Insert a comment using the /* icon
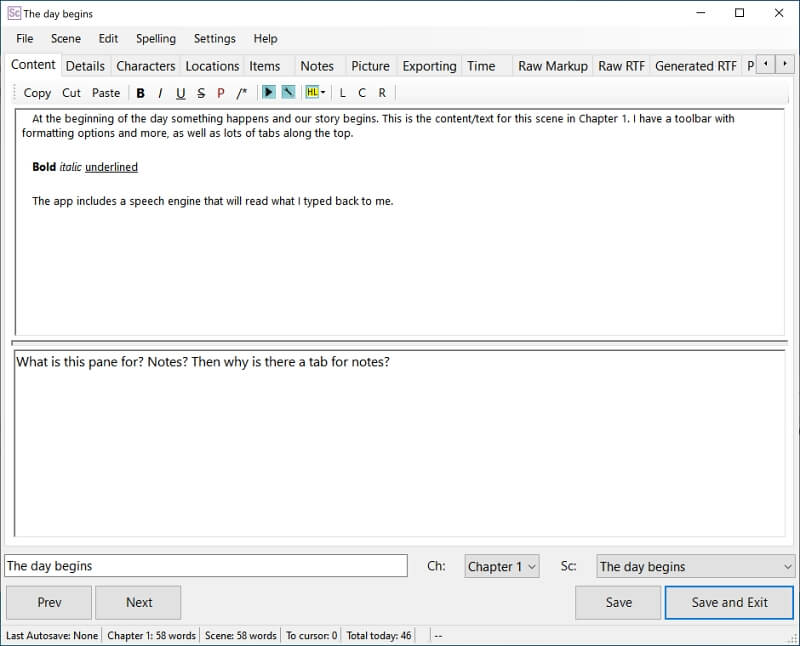 (x=242, y=93)
